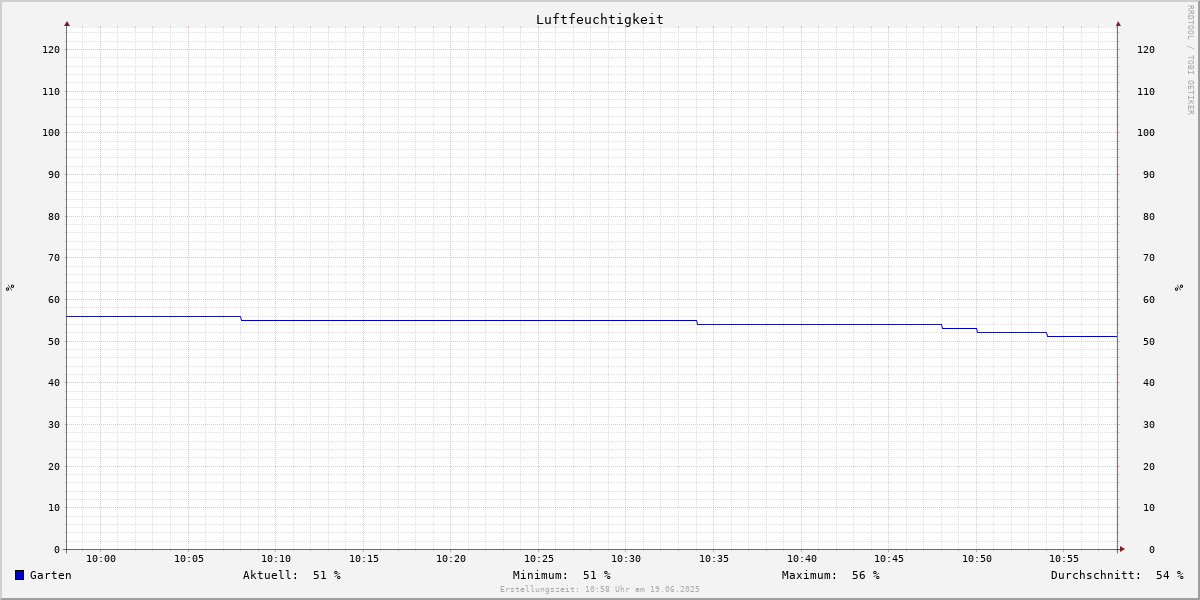Click the 10:10 time axis label
The width and height of the screenshot is (1200, 600).
276,559
